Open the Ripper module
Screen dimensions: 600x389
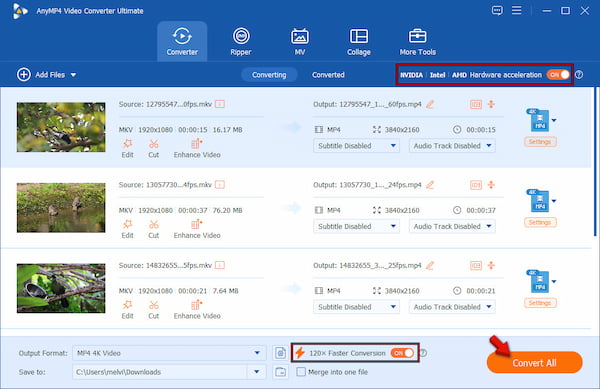point(241,42)
